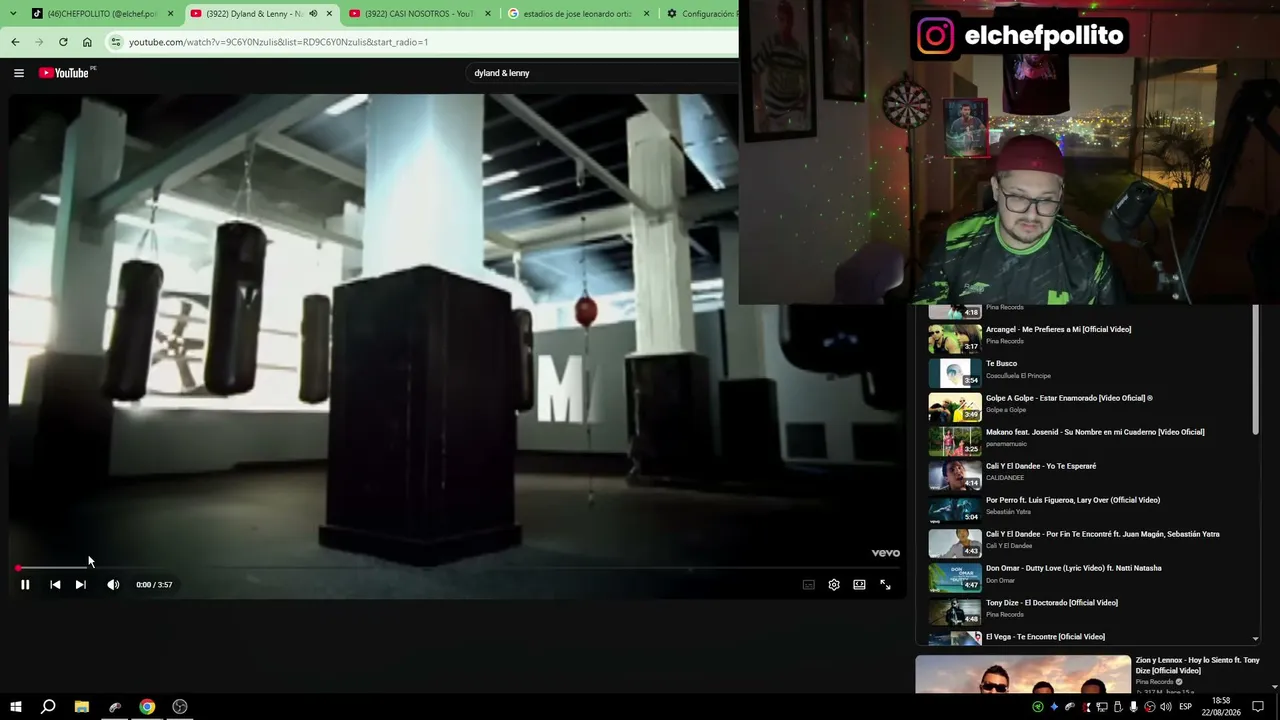
Task: Open Por Fin Te Encontré playlist thumbnail
Action: (x=955, y=543)
